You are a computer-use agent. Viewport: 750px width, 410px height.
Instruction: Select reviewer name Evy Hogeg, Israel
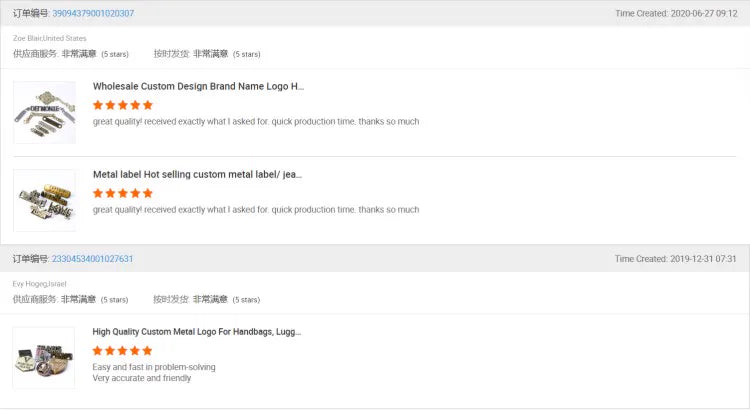[x=39, y=284]
